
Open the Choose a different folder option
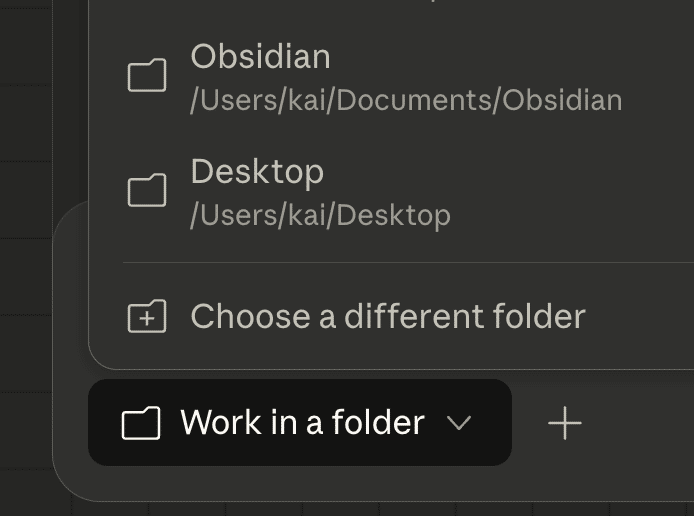[x=388, y=317]
